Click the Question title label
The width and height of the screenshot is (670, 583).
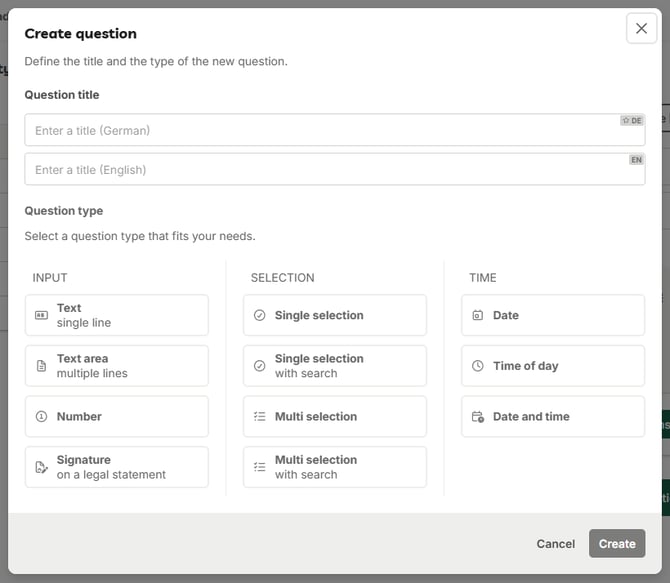click(62, 95)
